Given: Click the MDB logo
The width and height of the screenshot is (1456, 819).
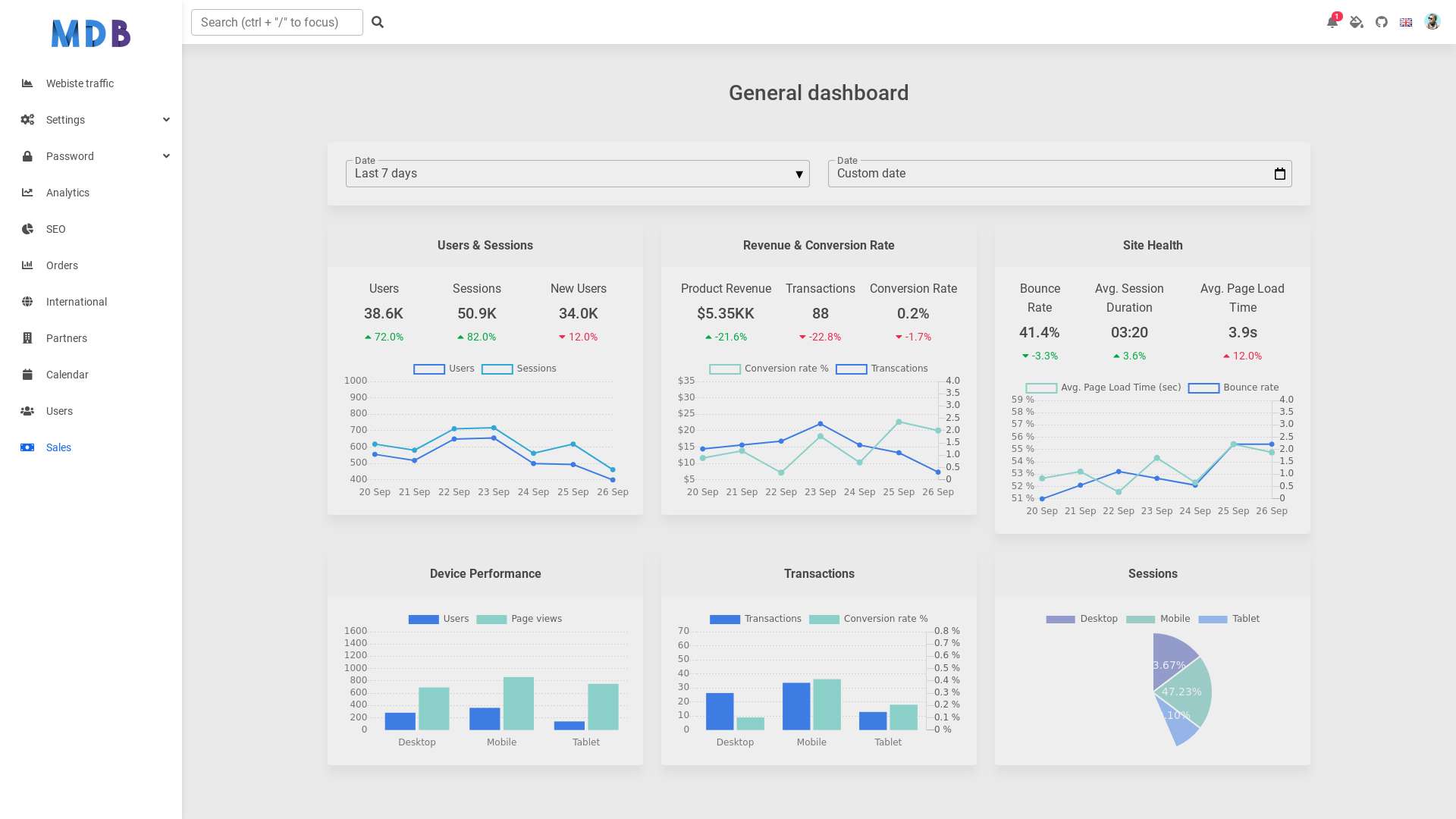Looking at the screenshot, I should pyautogui.click(x=91, y=33).
